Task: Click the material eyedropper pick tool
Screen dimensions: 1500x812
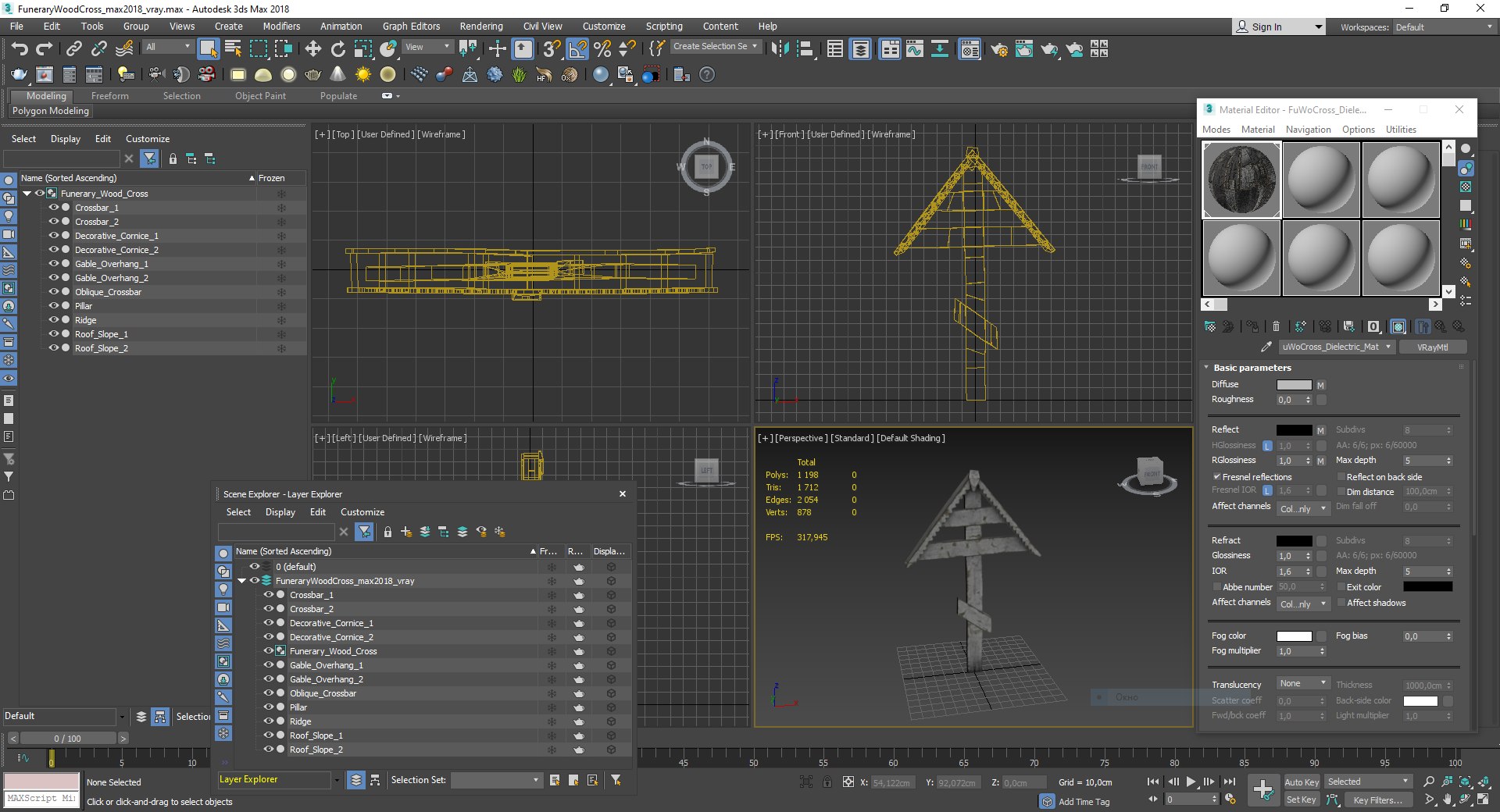Action: pyautogui.click(x=1266, y=347)
